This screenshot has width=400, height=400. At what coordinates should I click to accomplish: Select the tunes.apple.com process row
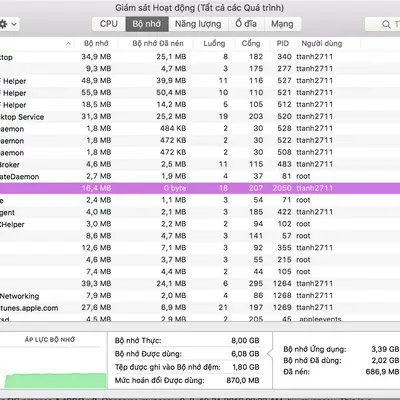(200, 308)
